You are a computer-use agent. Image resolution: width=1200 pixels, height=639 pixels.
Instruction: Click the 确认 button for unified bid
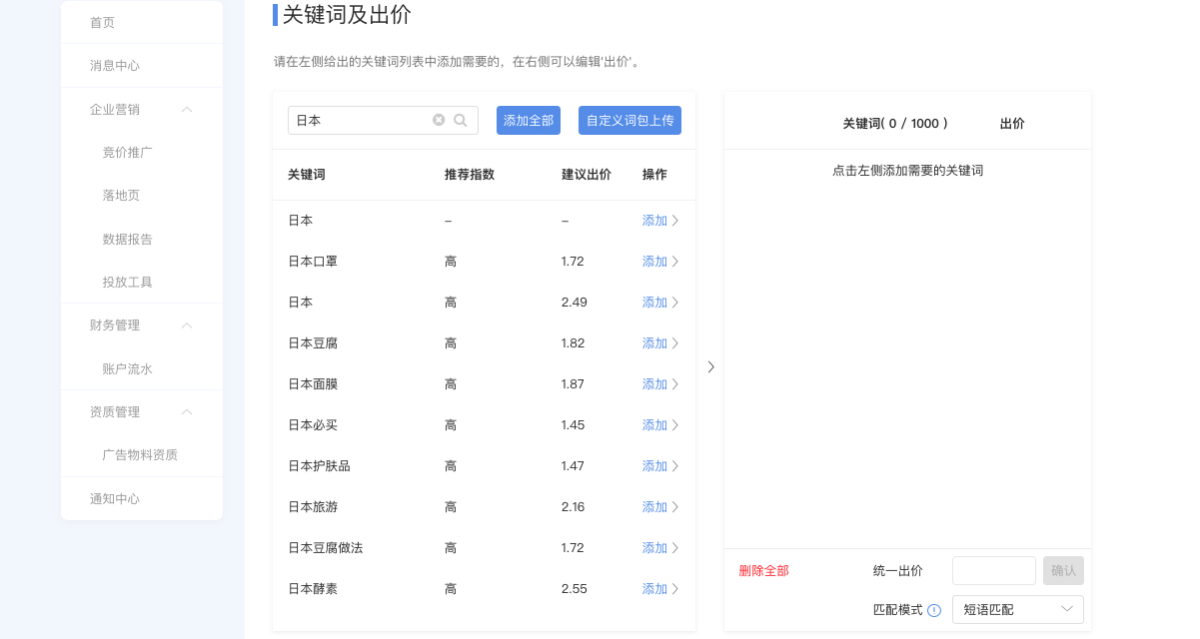point(1064,571)
